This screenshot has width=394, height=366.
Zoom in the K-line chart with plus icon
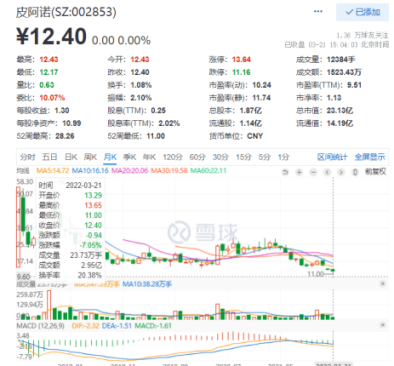[299, 172]
